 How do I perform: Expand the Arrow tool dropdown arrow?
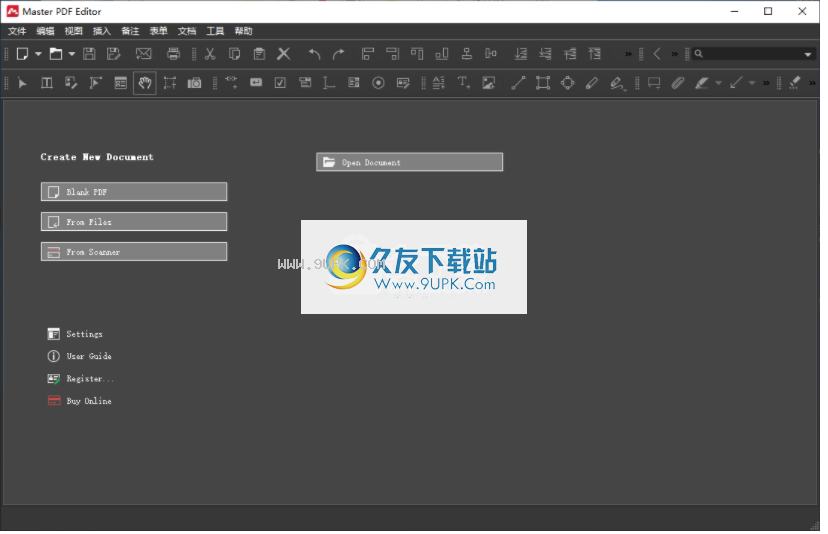tap(752, 83)
